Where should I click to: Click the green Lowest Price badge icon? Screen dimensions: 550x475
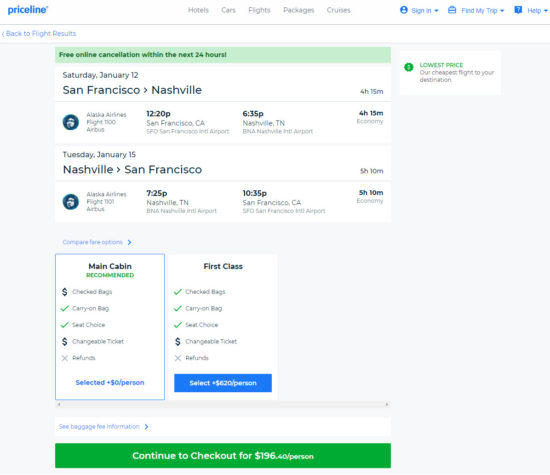click(409, 67)
